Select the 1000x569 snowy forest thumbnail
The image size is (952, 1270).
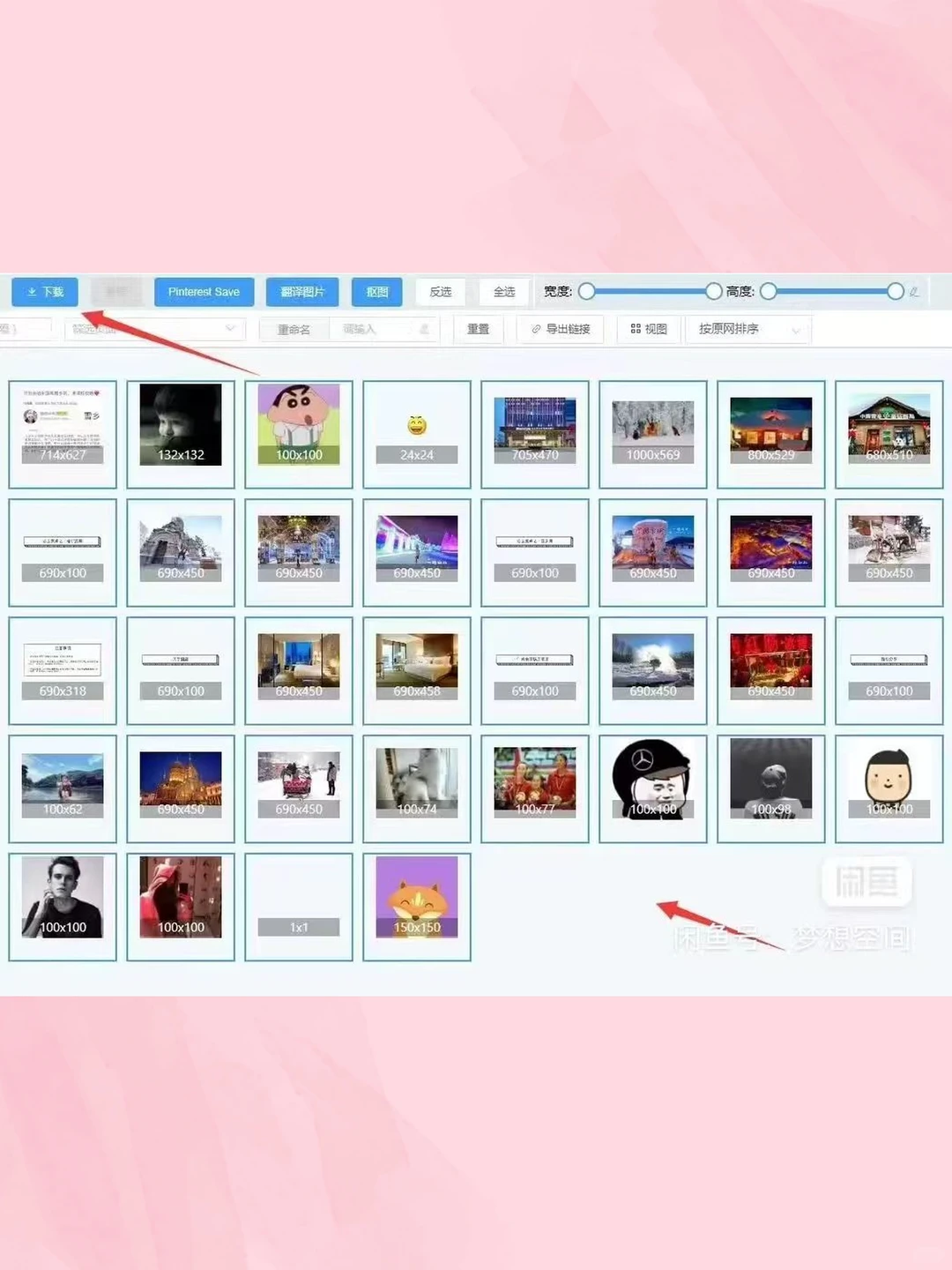[x=653, y=434]
